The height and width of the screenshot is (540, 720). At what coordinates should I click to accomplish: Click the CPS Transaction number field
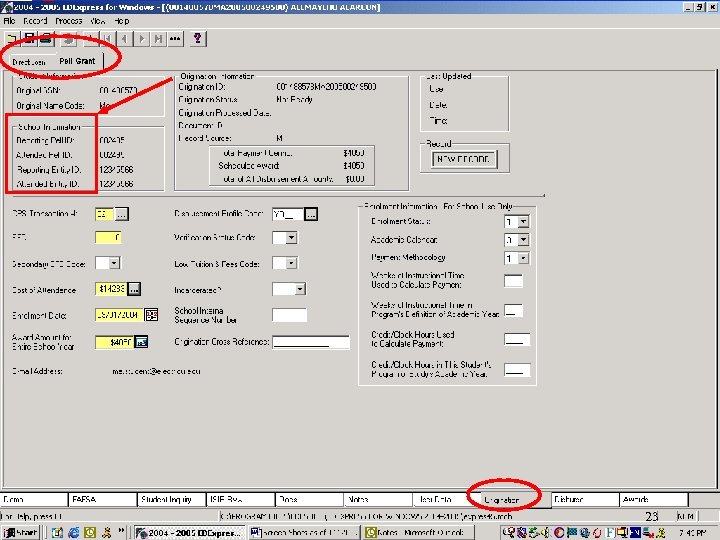(104, 214)
